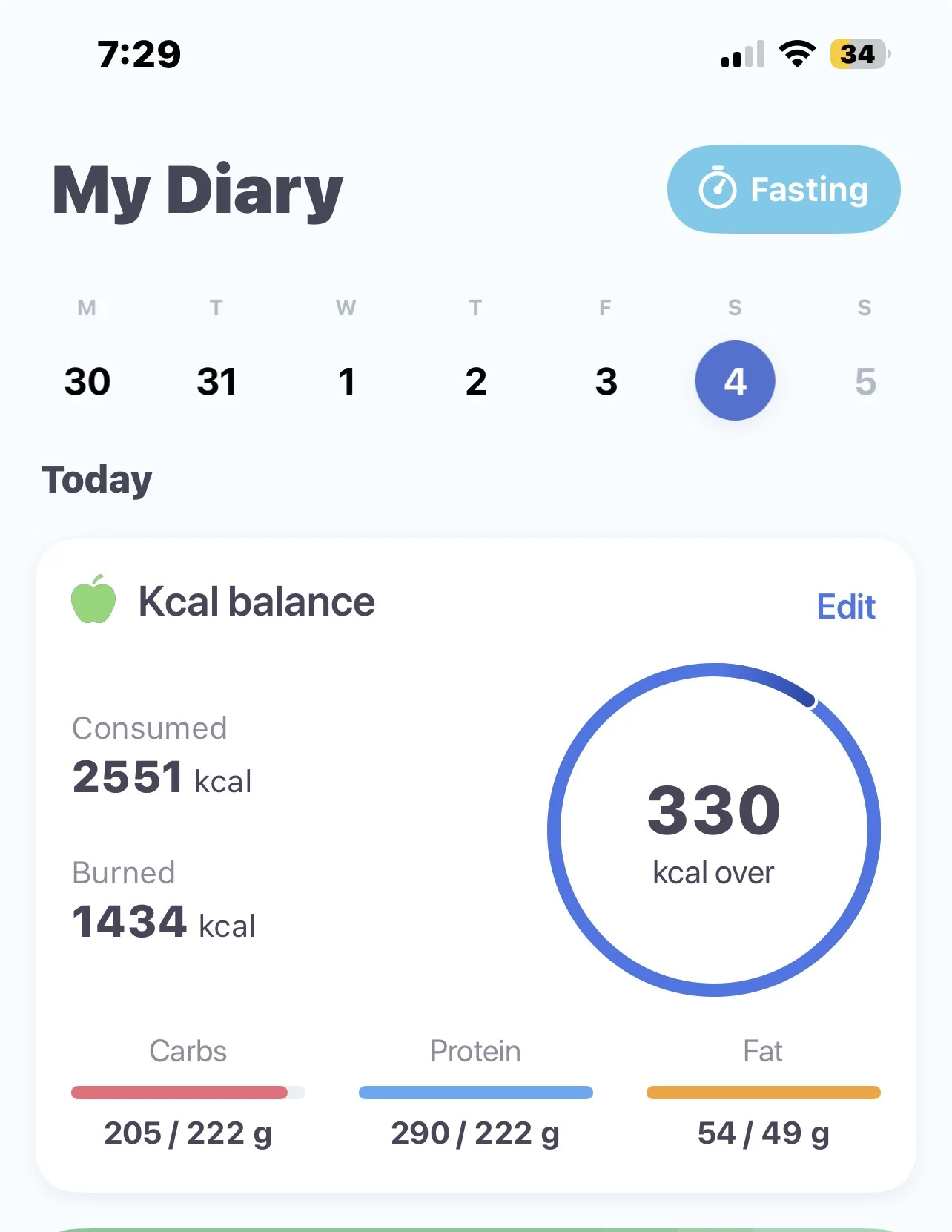Switch to Wednesday 1 in calendar

pos(346,381)
